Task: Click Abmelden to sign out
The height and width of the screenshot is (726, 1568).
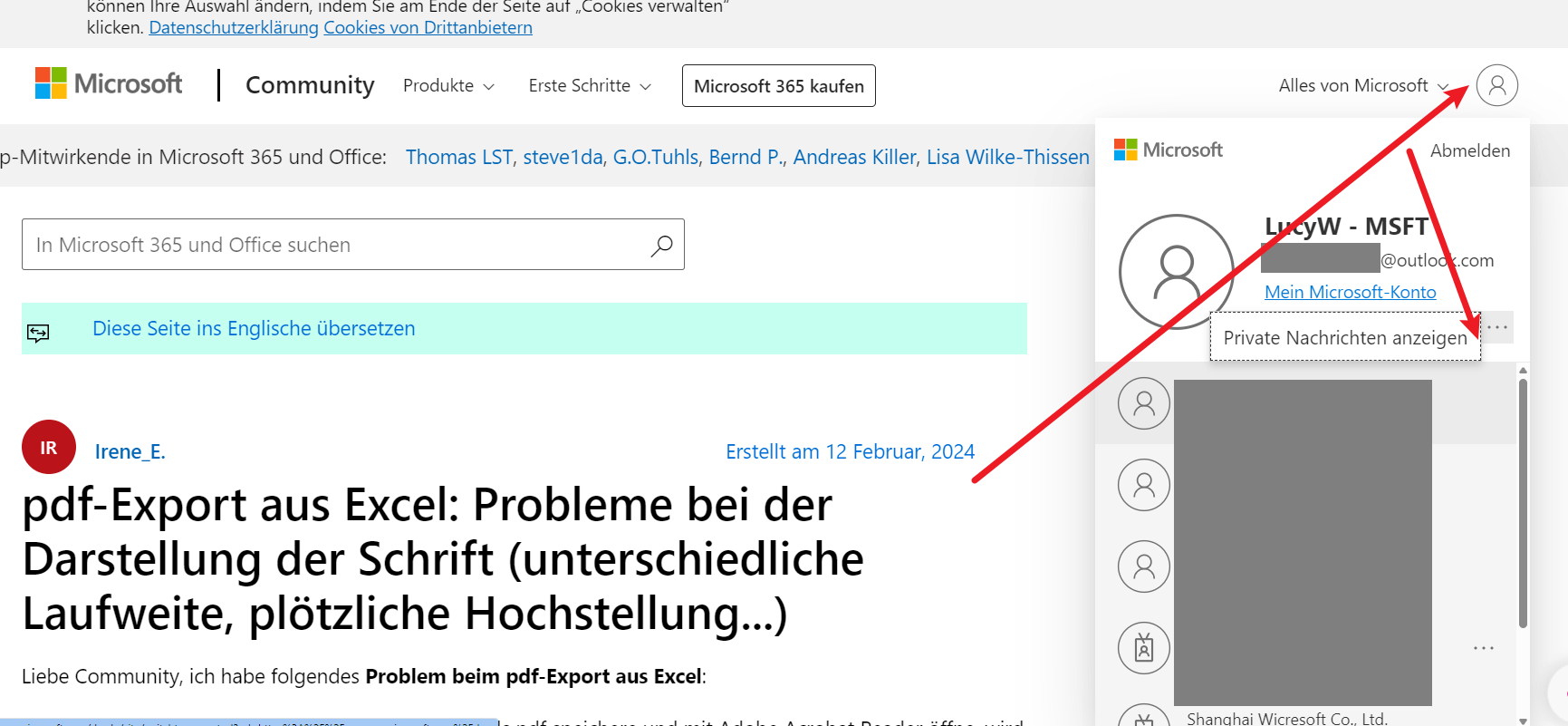Action: pyautogui.click(x=1470, y=150)
